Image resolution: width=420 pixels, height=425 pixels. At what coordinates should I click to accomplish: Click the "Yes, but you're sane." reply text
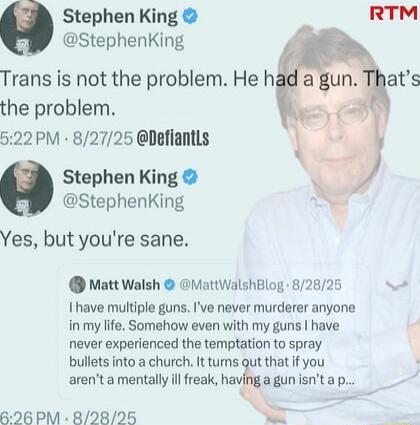pos(94,239)
